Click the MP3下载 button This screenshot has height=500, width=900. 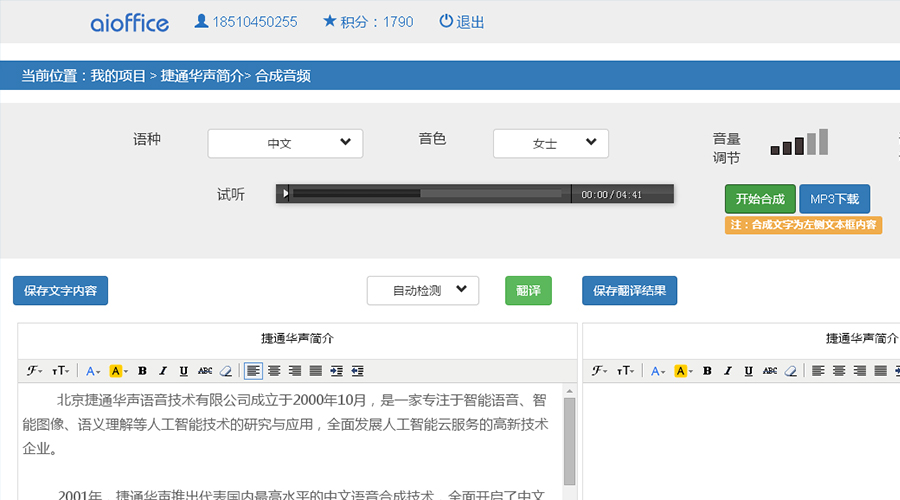click(834, 198)
